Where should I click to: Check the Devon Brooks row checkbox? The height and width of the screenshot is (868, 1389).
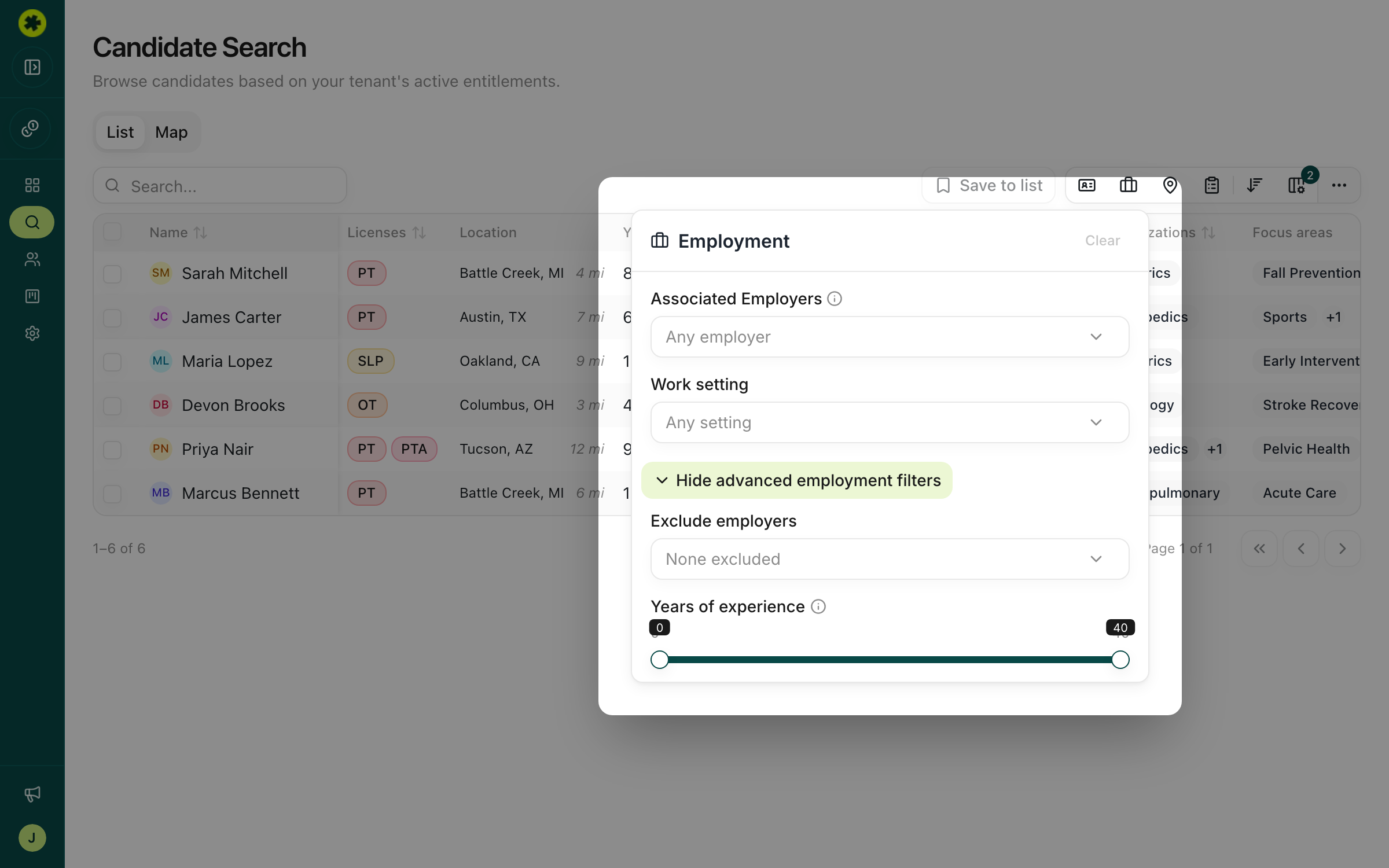112,406
